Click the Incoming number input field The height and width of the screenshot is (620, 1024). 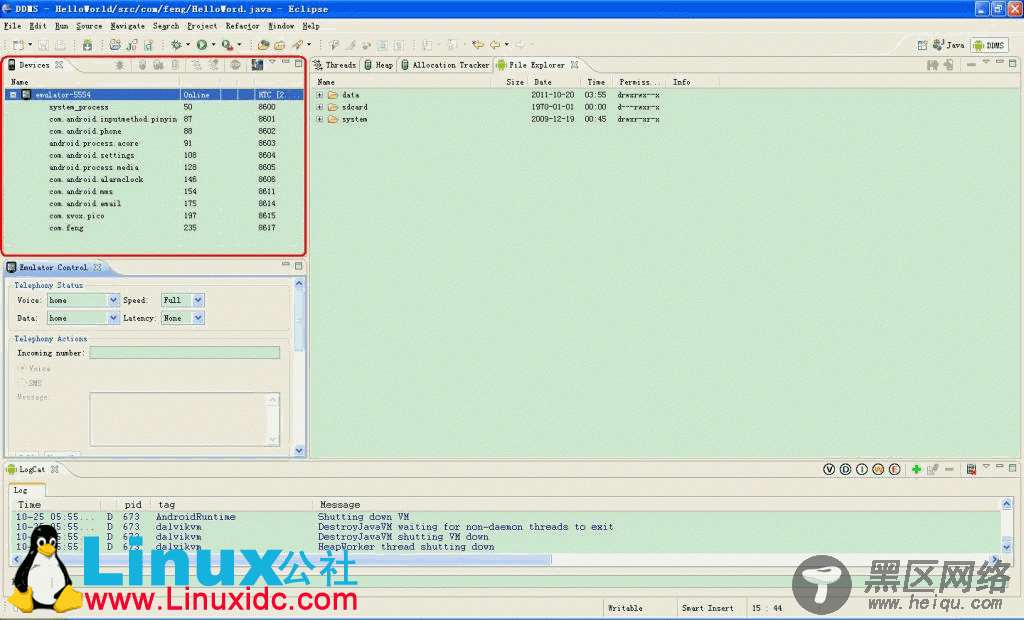click(x=185, y=353)
